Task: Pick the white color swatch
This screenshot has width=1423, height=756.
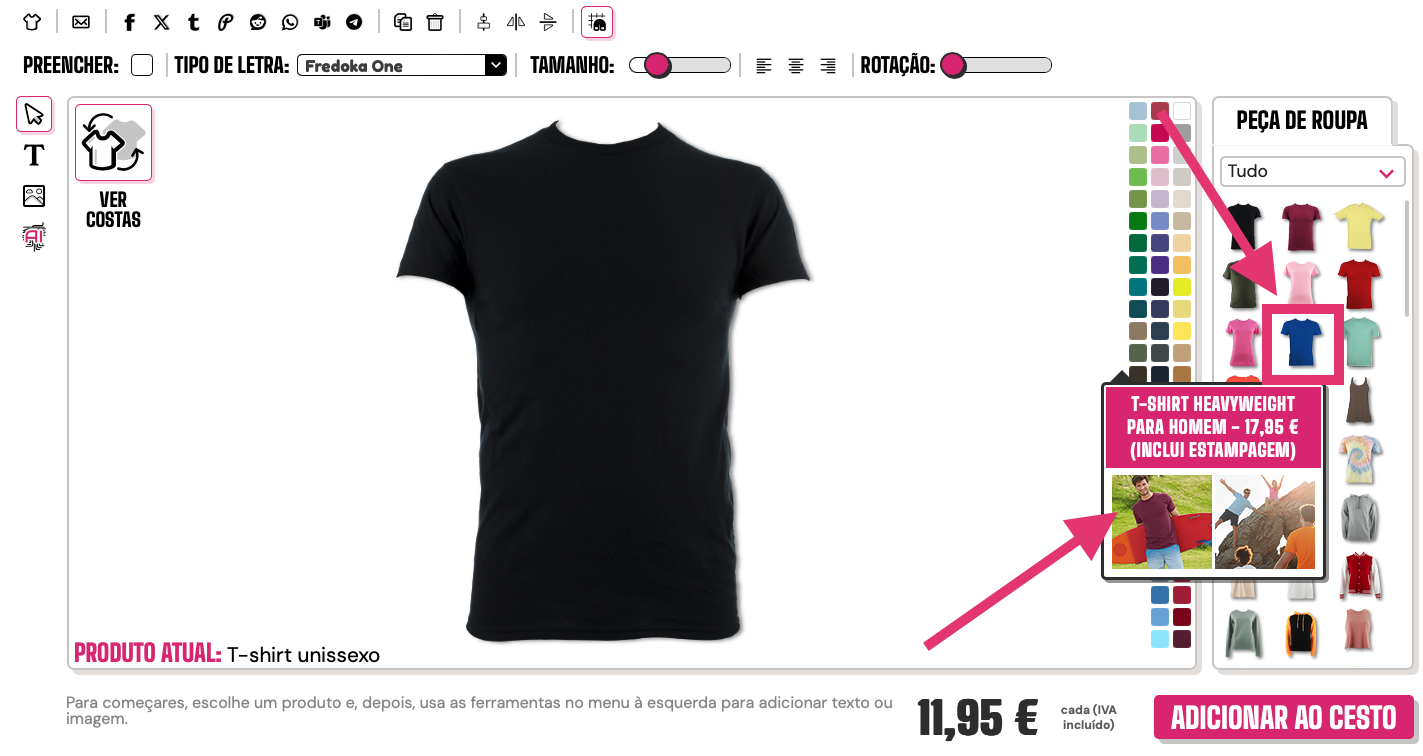Action: pyautogui.click(x=1182, y=110)
